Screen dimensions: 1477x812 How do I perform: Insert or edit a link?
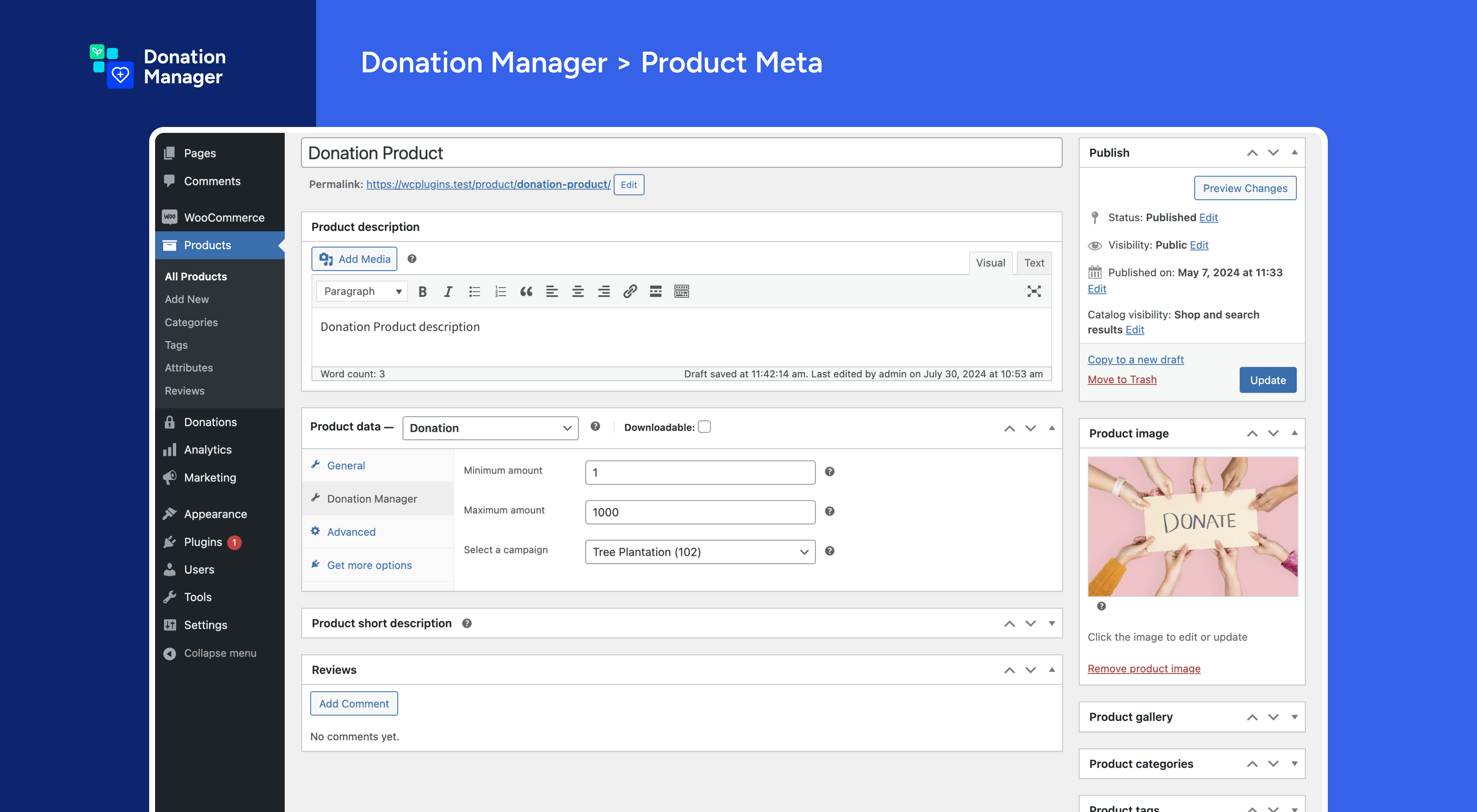(x=630, y=292)
